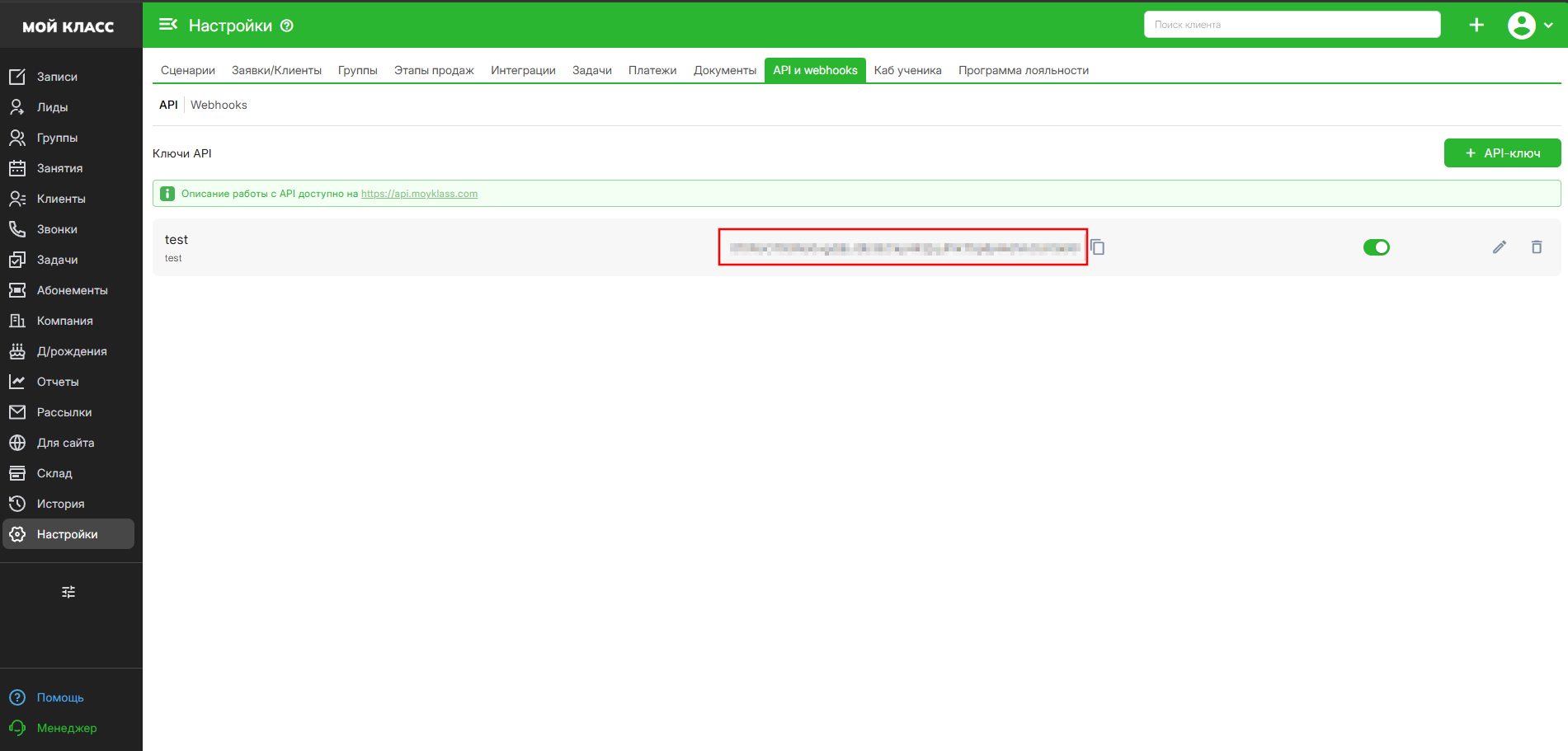The width and height of the screenshot is (1568, 751).
Task: Switch to Заявки/Клиенты tab
Action: (276, 70)
